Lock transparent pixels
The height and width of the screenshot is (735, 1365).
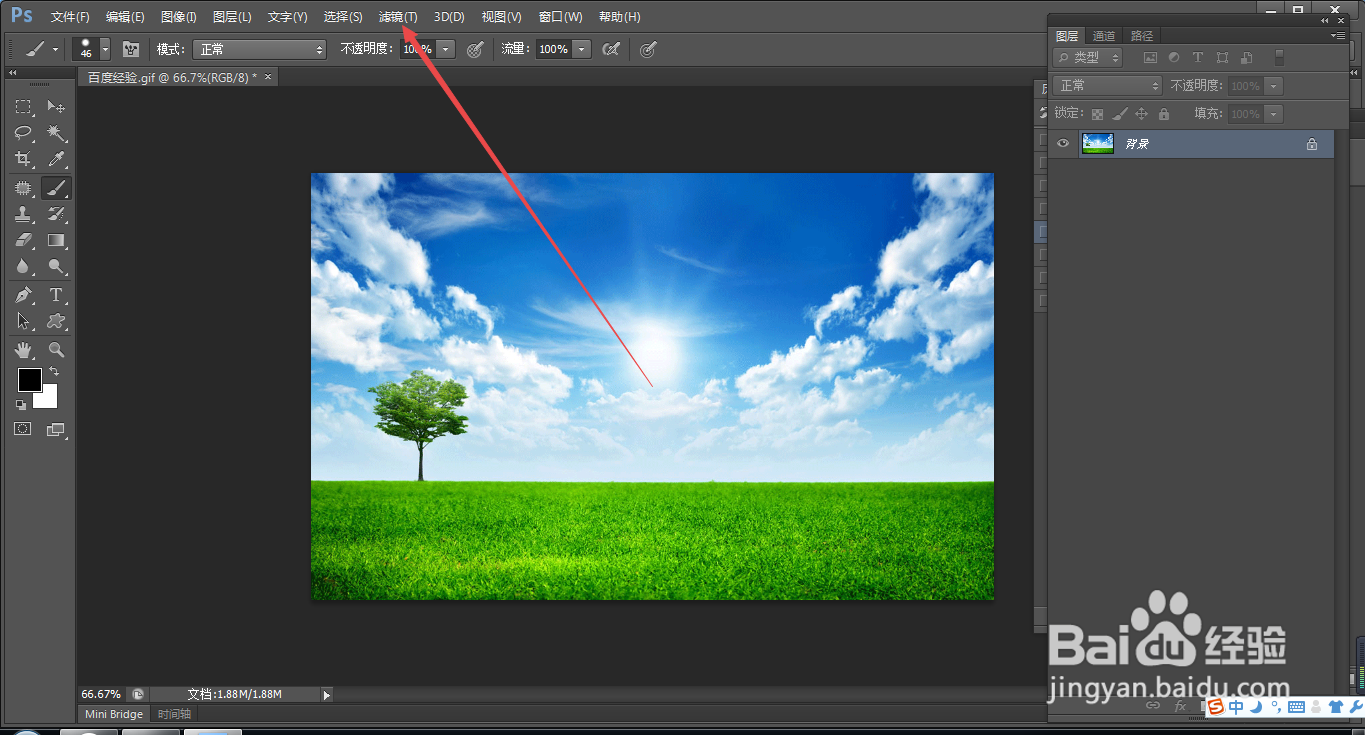point(1097,114)
